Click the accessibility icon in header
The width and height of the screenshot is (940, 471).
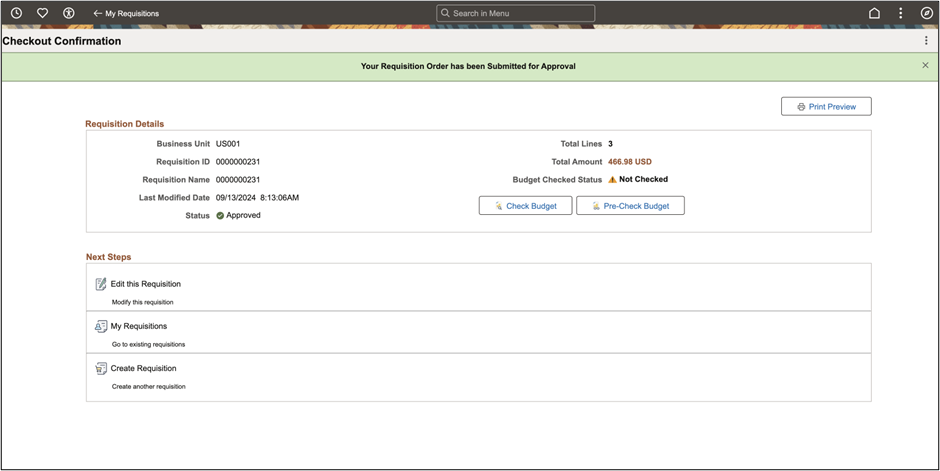coord(68,13)
